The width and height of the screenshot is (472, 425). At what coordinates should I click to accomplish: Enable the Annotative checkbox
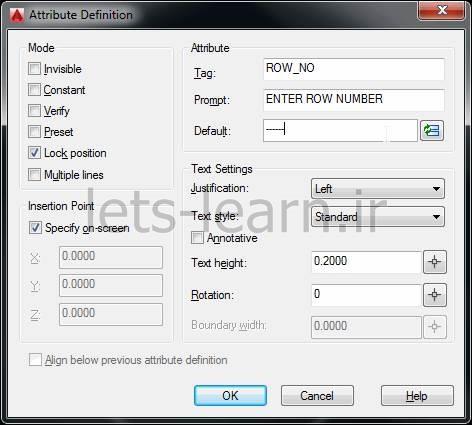click(x=197, y=238)
